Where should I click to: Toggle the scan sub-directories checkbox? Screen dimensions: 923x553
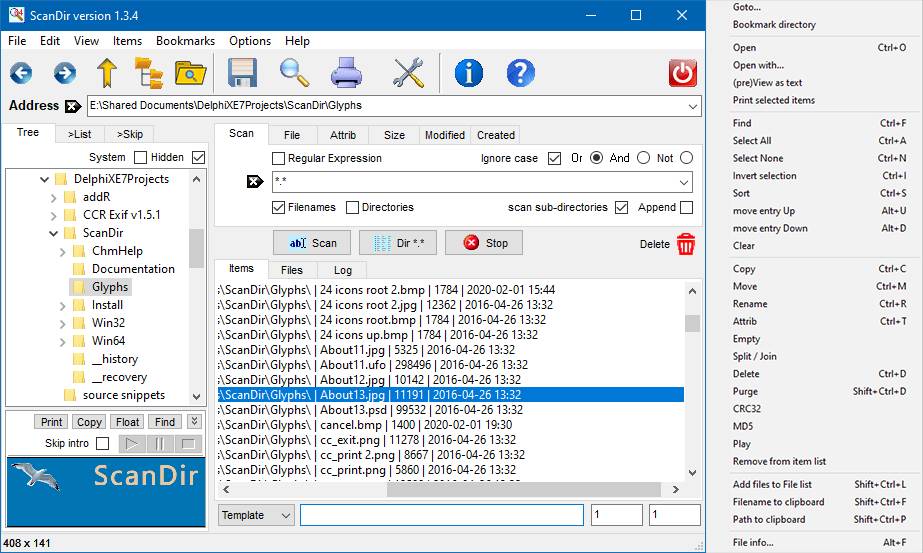[x=621, y=207]
